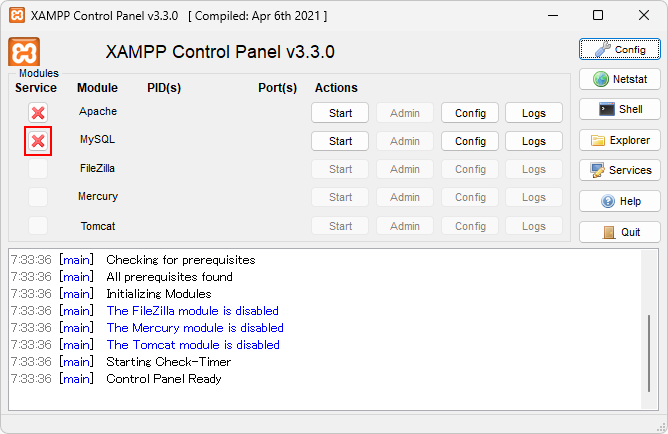
Task: Open Netstat via the globe icon button
Action: click(619, 79)
